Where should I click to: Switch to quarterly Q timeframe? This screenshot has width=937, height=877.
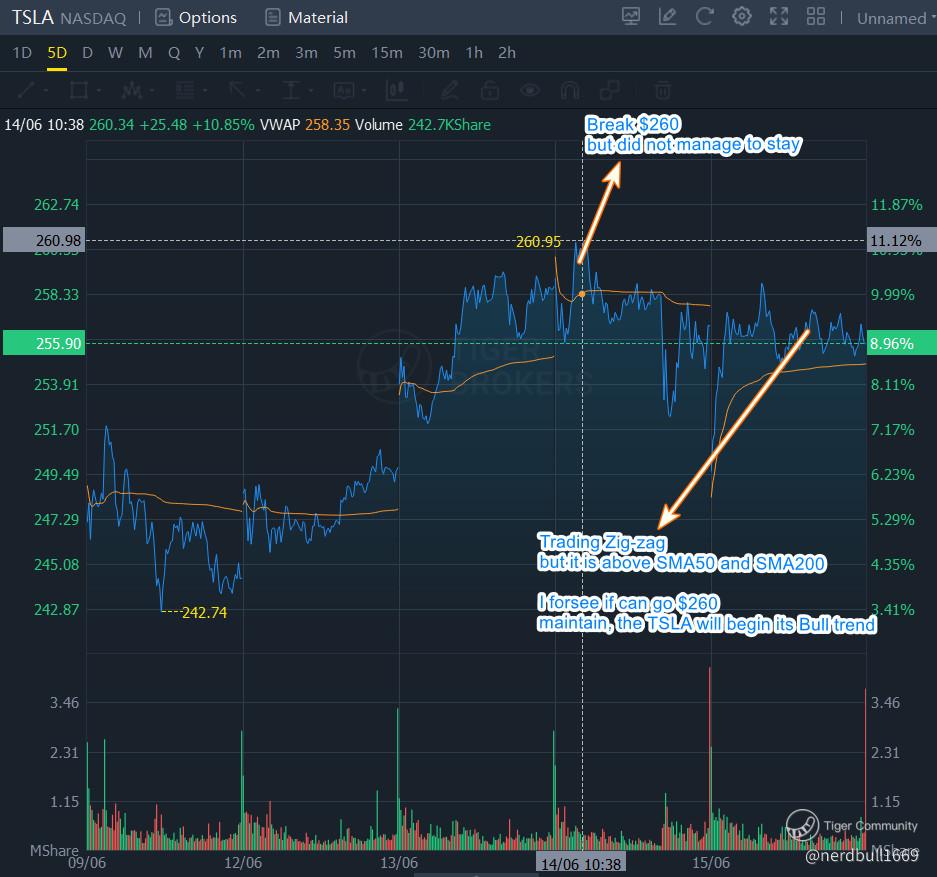pyautogui.click(x=174, y=53)
